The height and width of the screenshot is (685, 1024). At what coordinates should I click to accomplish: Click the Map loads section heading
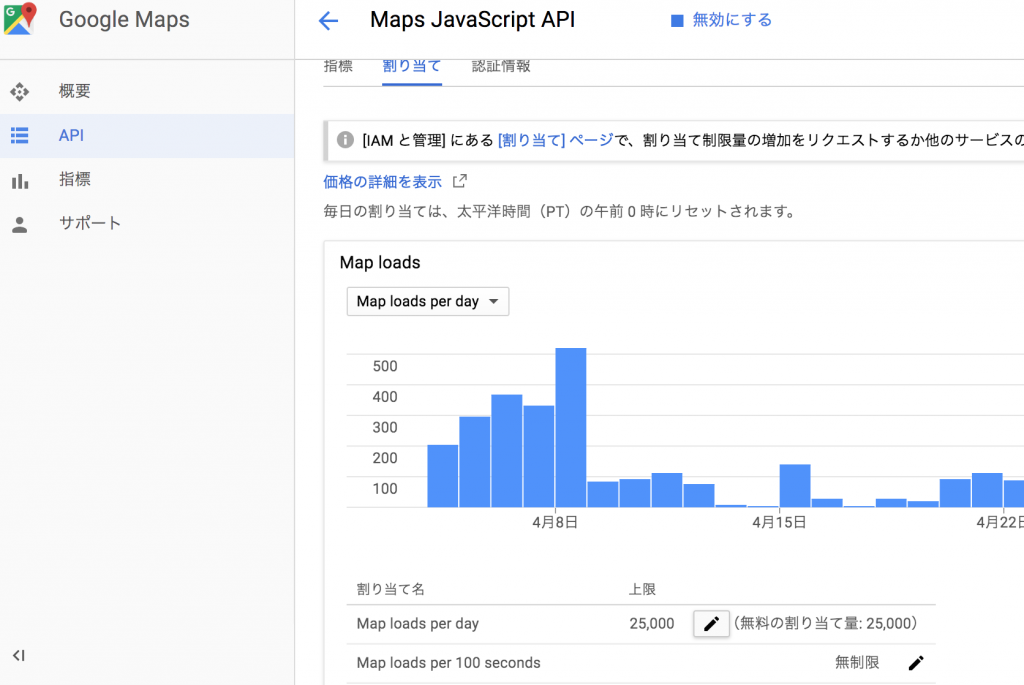pos(380,263)
